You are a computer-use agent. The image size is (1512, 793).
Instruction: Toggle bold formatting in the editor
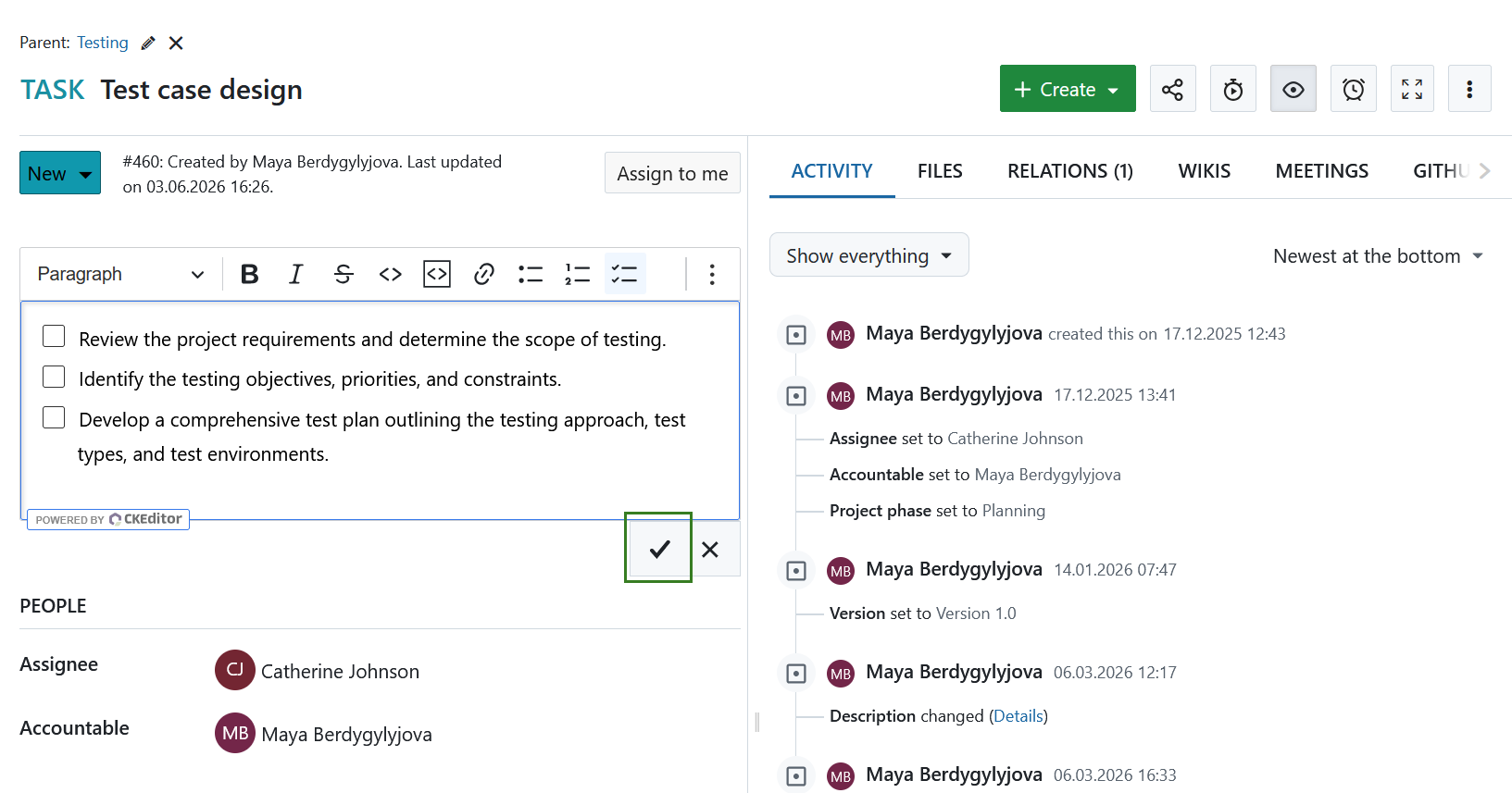click(x=249, y=274)
